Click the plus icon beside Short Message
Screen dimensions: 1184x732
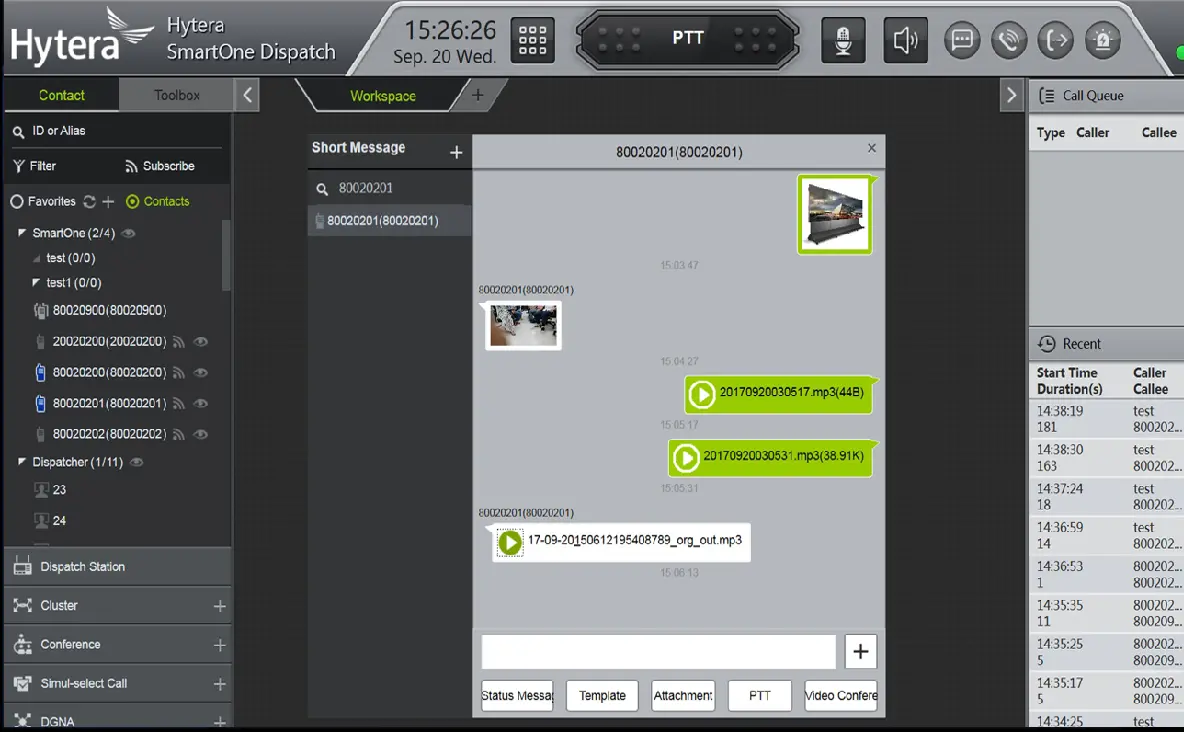(456, 152)
